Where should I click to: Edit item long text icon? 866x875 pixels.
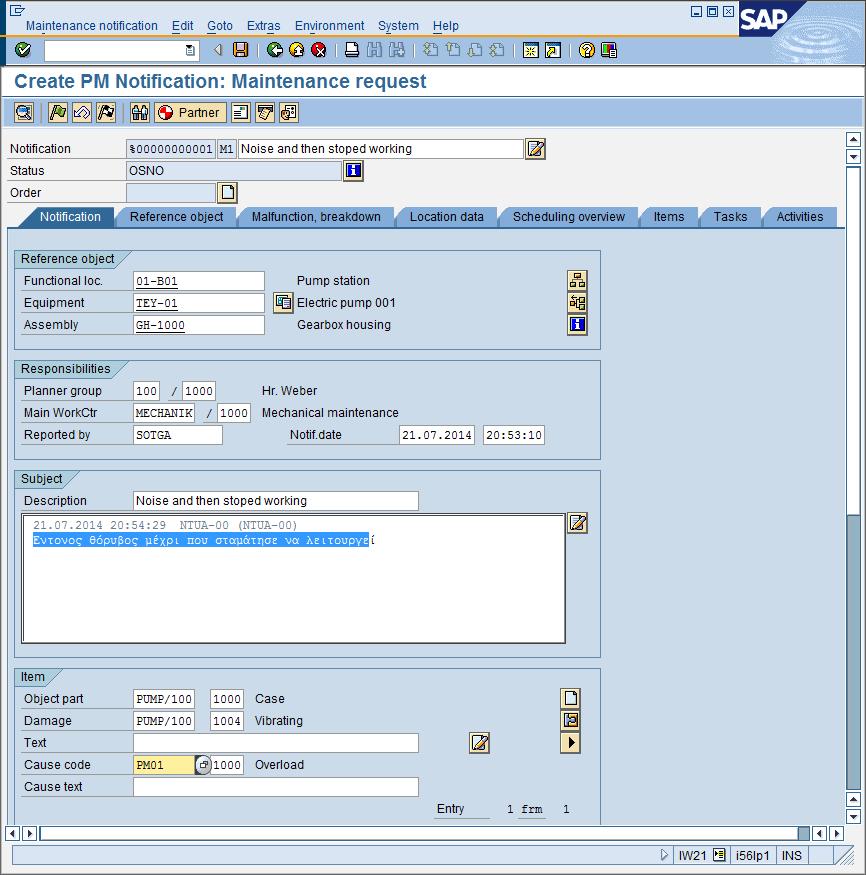pyautogui.click(x=479, y=743)
